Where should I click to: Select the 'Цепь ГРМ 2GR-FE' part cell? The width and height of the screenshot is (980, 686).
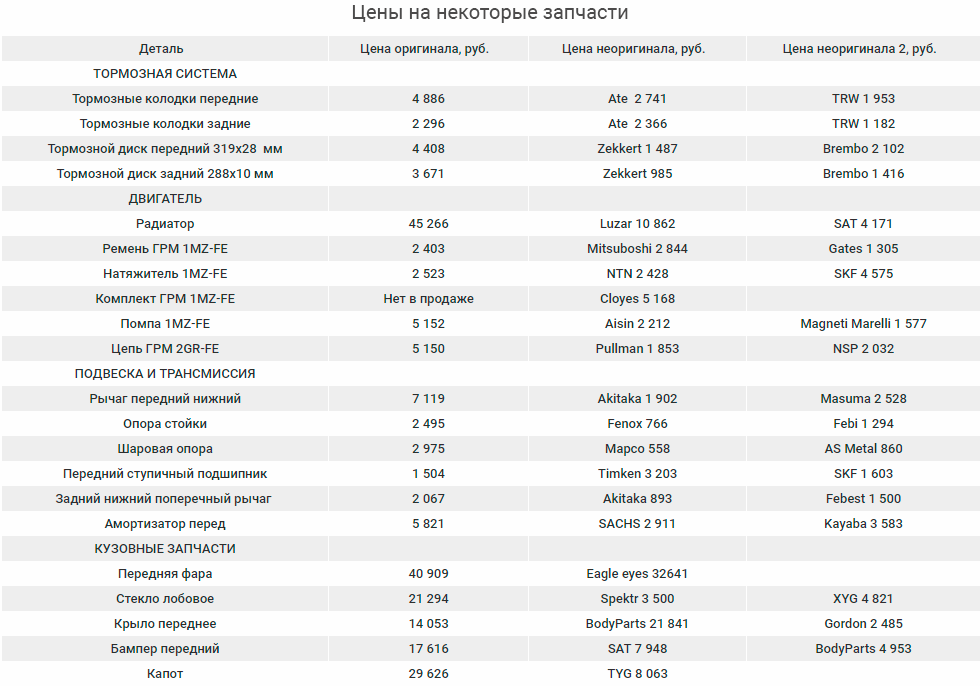(165, 349)
